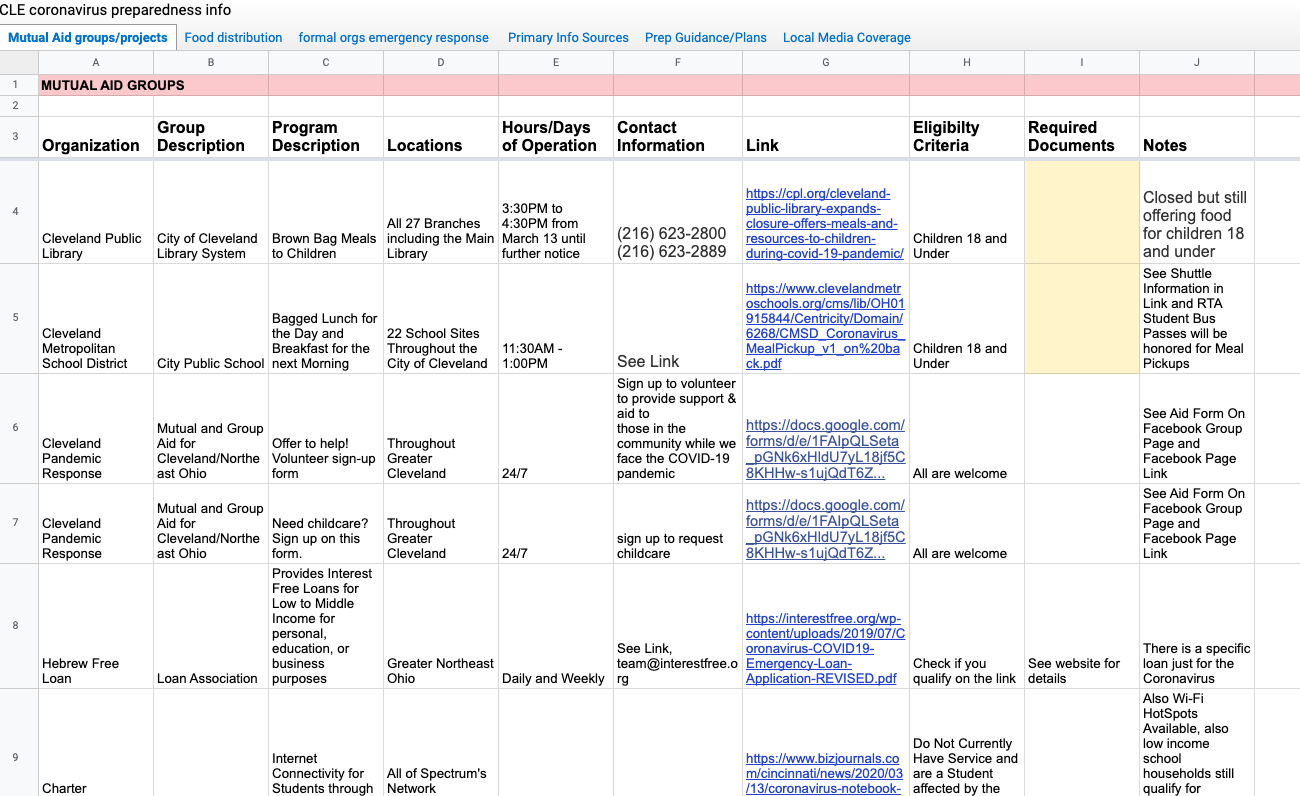The image size is (1300, 796).
Task: Click the Brown Bag Meals to Children cell
Action: point(326,212)
